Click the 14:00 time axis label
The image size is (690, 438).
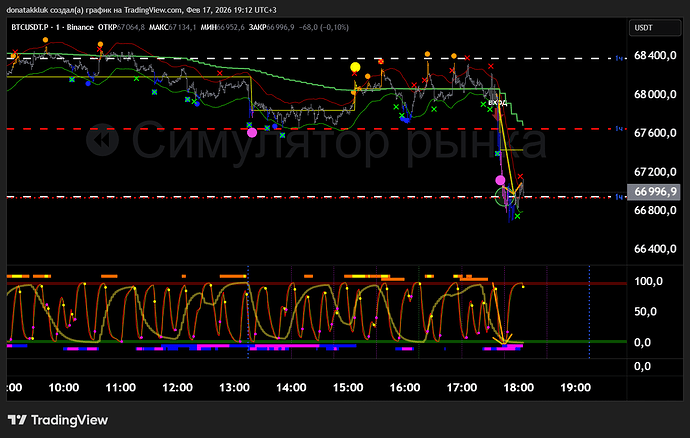pos(291,386)
